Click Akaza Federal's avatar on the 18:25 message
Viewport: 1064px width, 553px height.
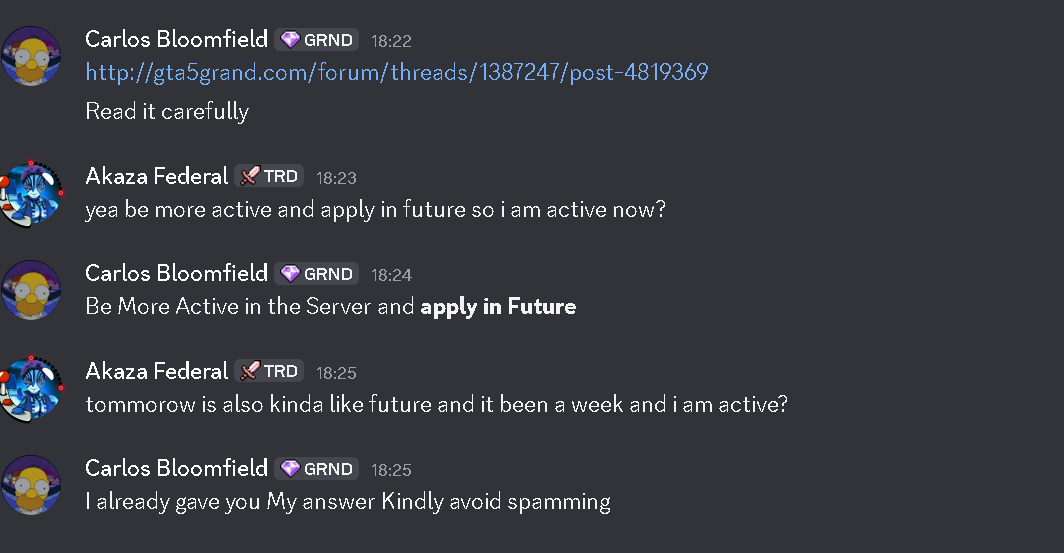[x=31, y=389]
